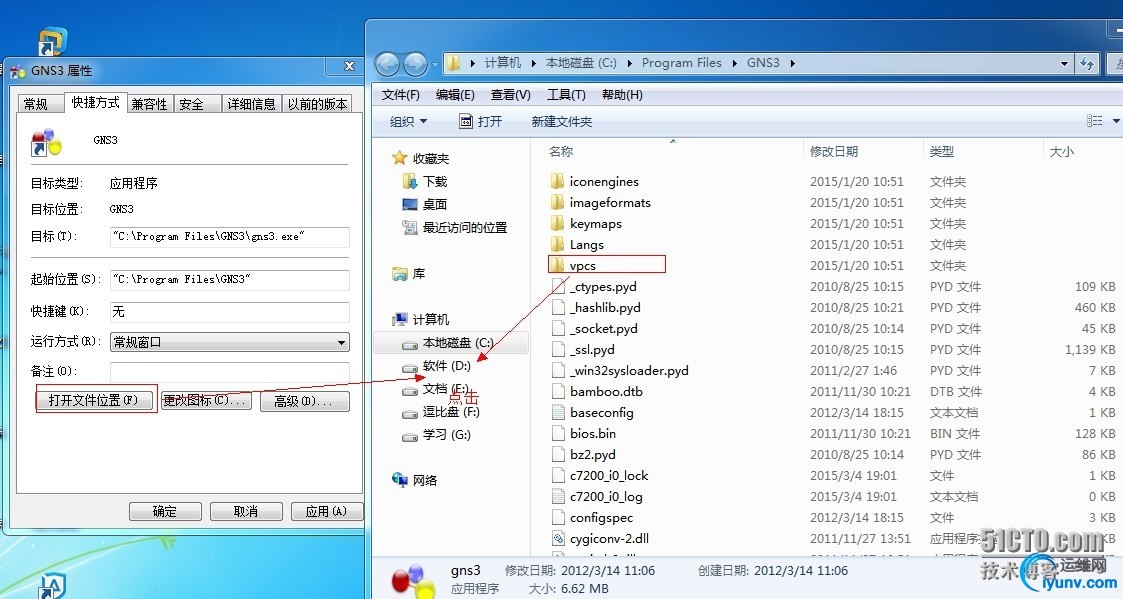Screen dimensions: 1123x599
Task: Expand breadcrumb arrow after 计算机
Action: click(534, 63)
